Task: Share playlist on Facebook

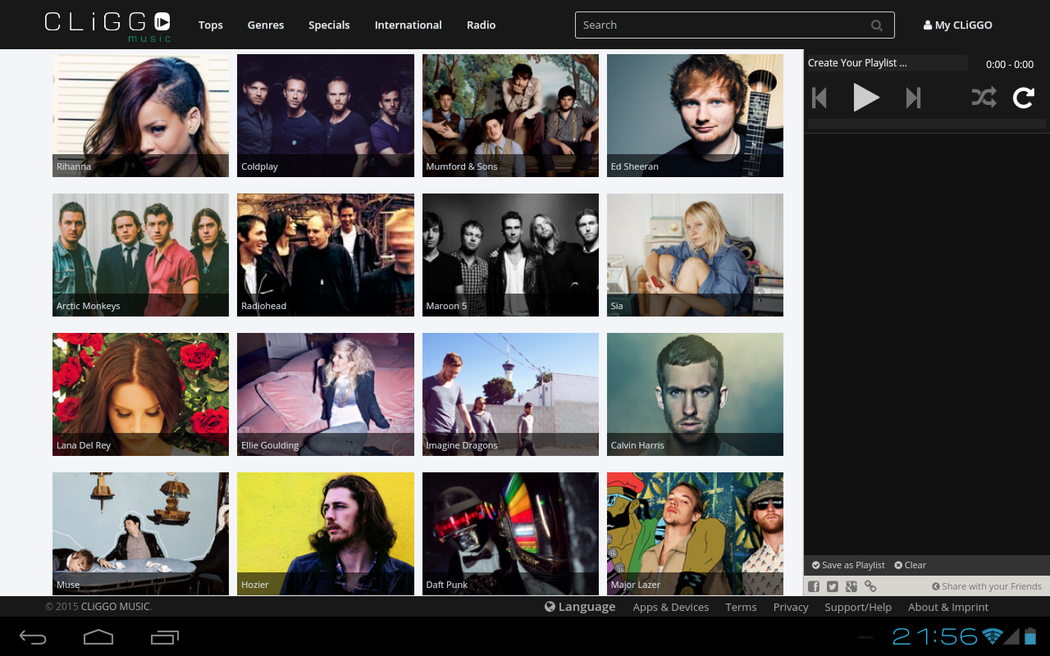Action: 814,587
